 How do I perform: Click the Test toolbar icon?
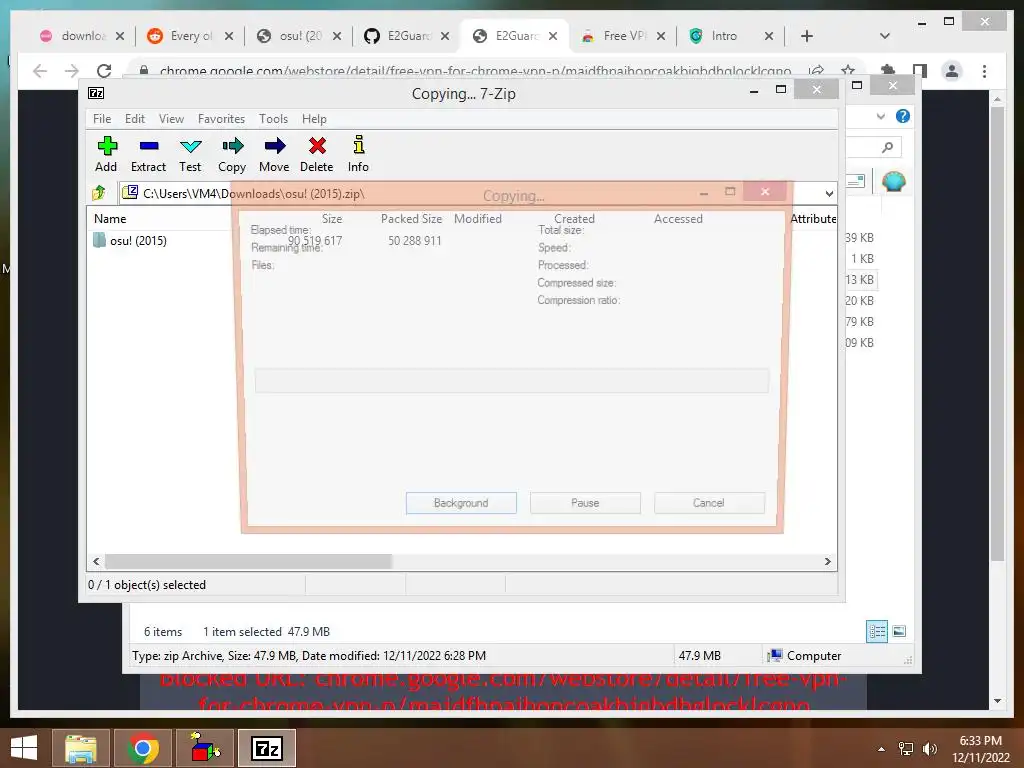(x=190, y=154)
